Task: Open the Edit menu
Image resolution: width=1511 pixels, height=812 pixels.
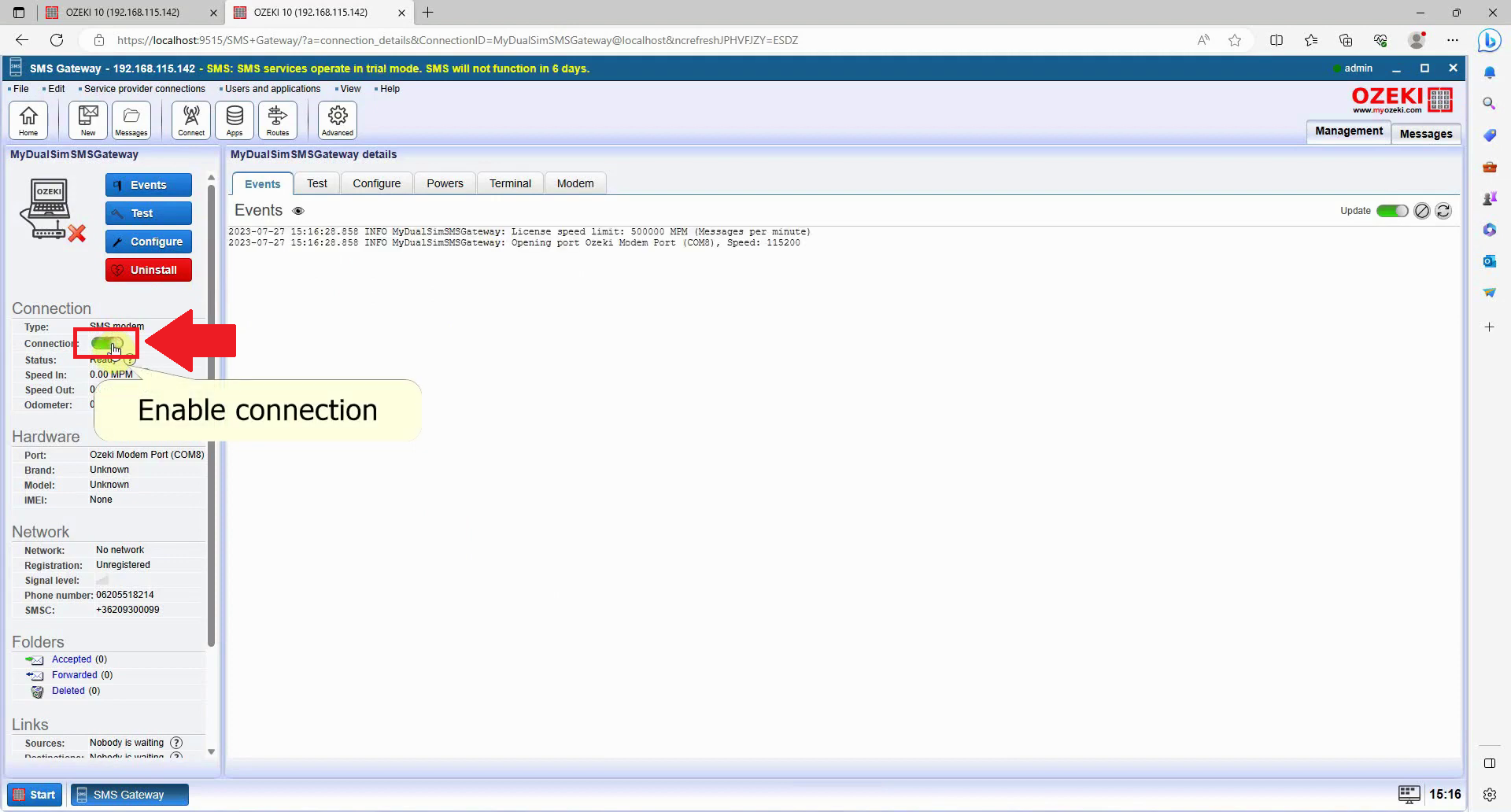Action: [56, 89]
